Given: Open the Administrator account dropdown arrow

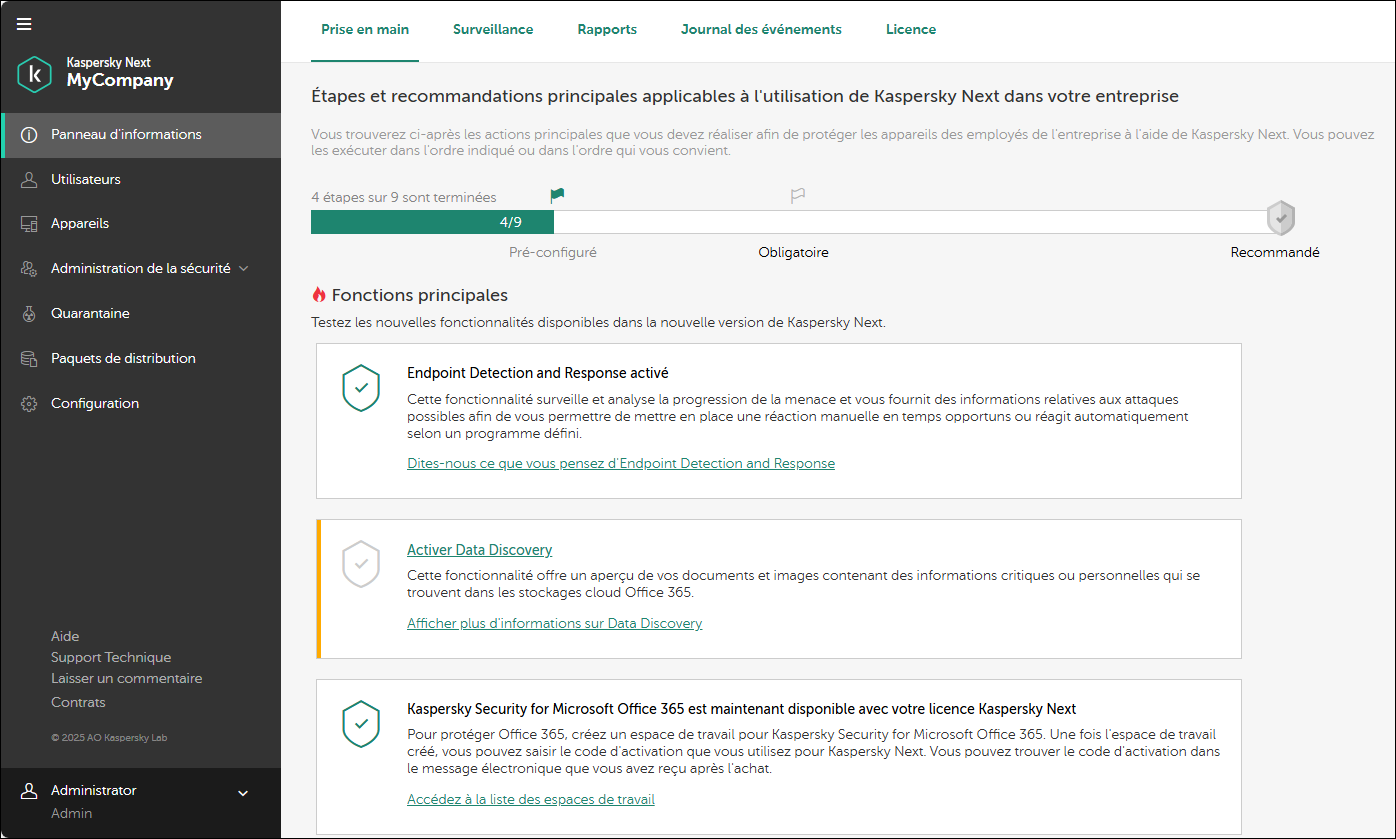Looking at the screenshot, I should click(242, 794).
